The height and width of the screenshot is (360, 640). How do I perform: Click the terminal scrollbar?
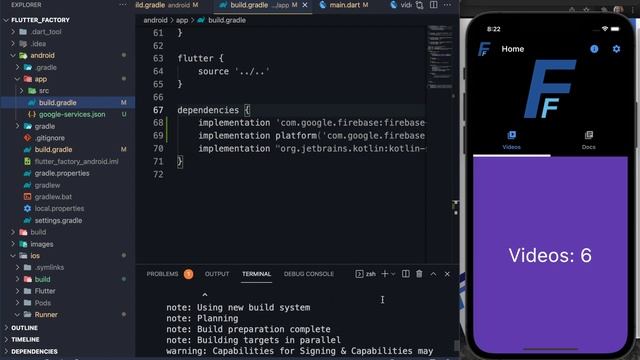click(456, 345)
